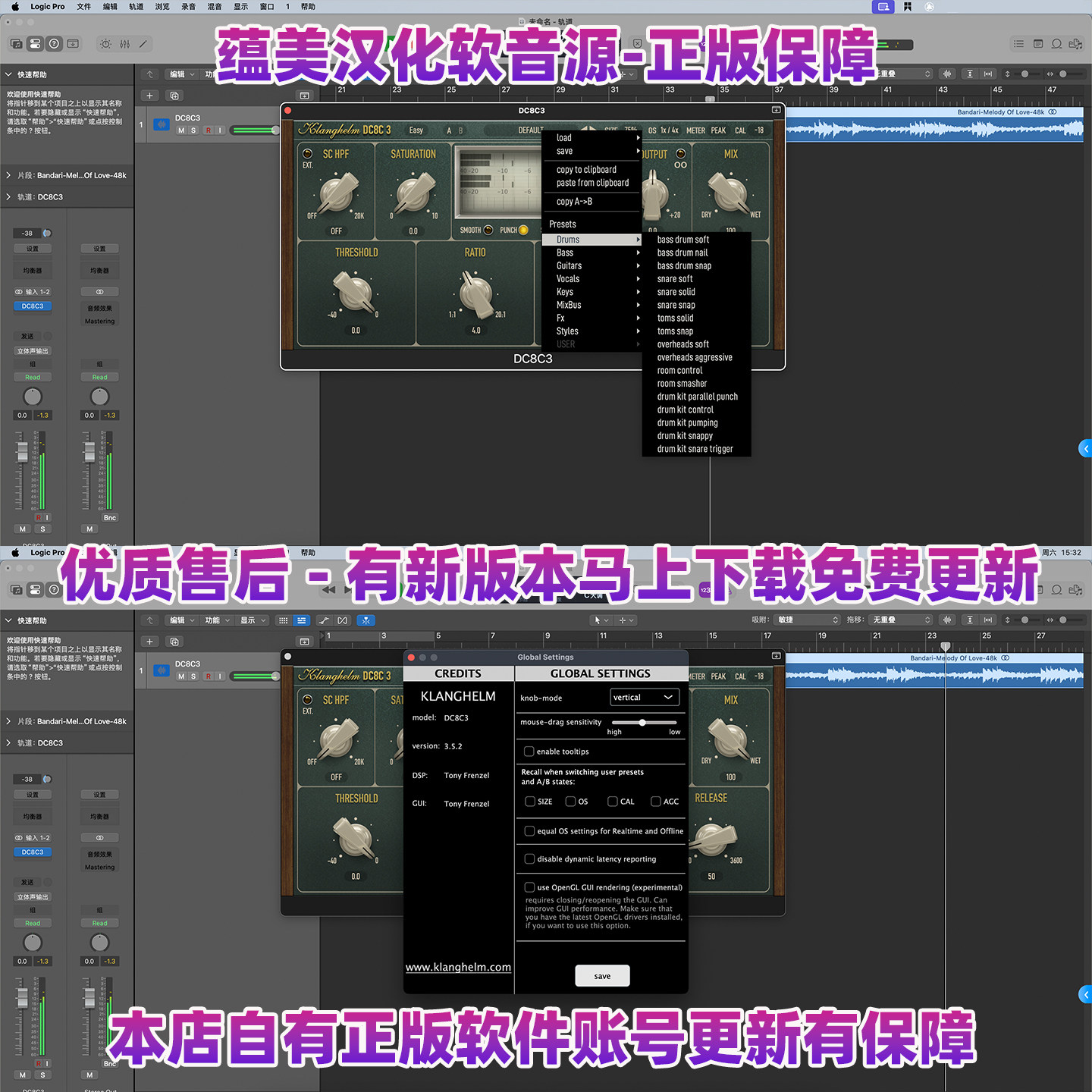
Task: Open Smart Controls in the upper toolbar
Action: click(105, 44)
